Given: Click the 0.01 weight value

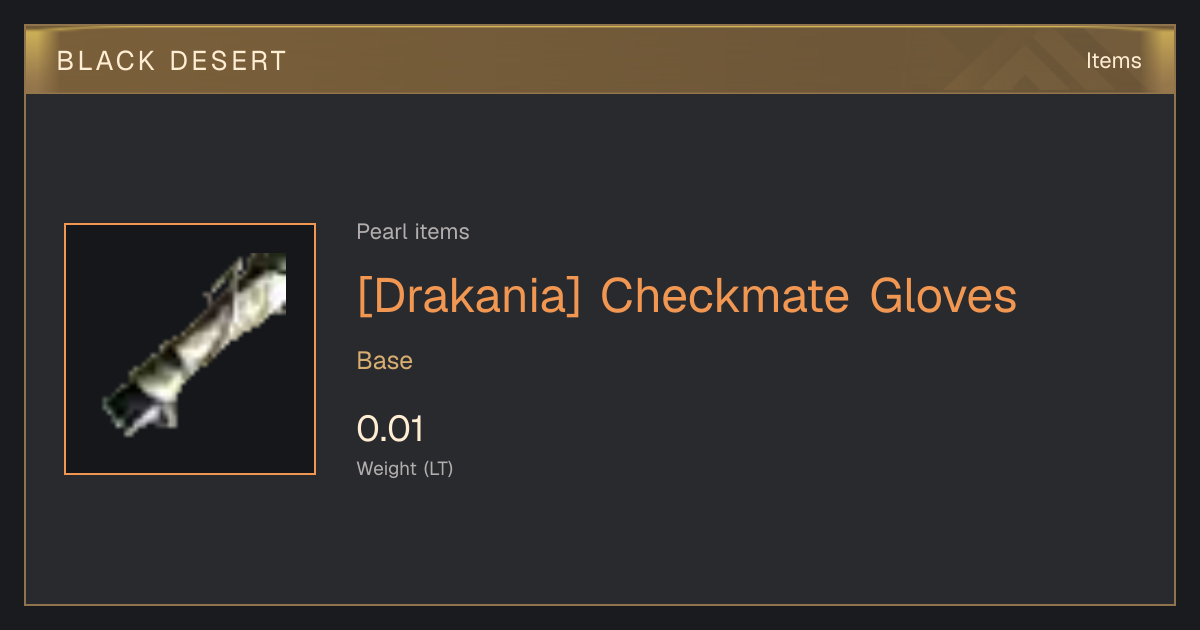Looking at the screenshot, I should [x=390, y=429].
